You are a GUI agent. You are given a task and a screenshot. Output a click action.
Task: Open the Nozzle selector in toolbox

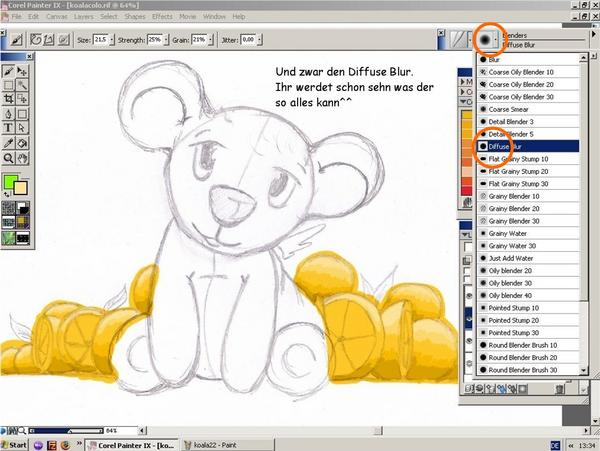coord(8,238)
